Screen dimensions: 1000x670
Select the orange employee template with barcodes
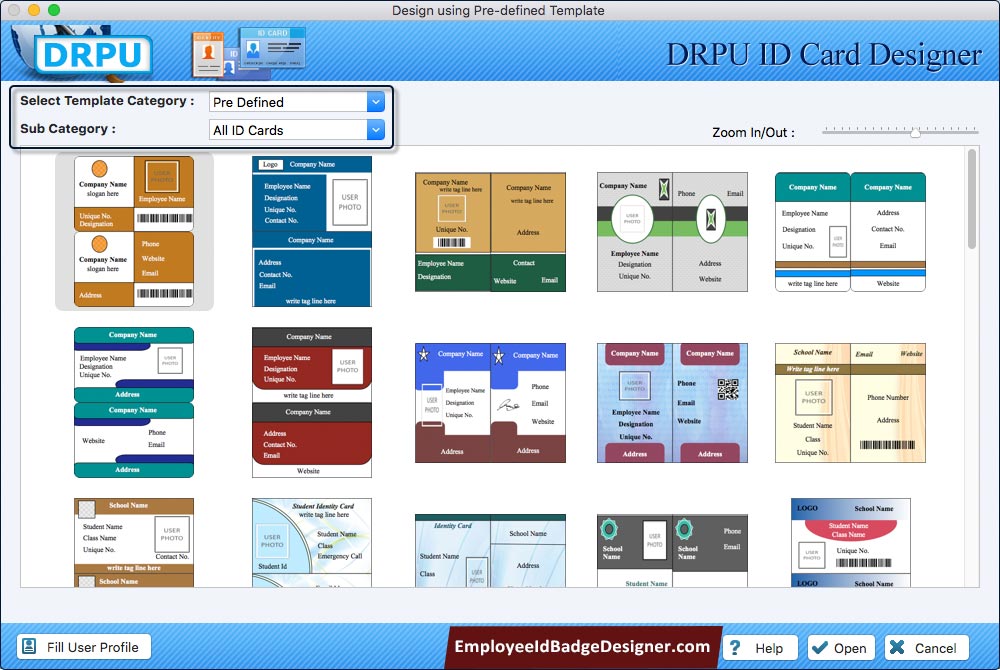pos(134,231)
